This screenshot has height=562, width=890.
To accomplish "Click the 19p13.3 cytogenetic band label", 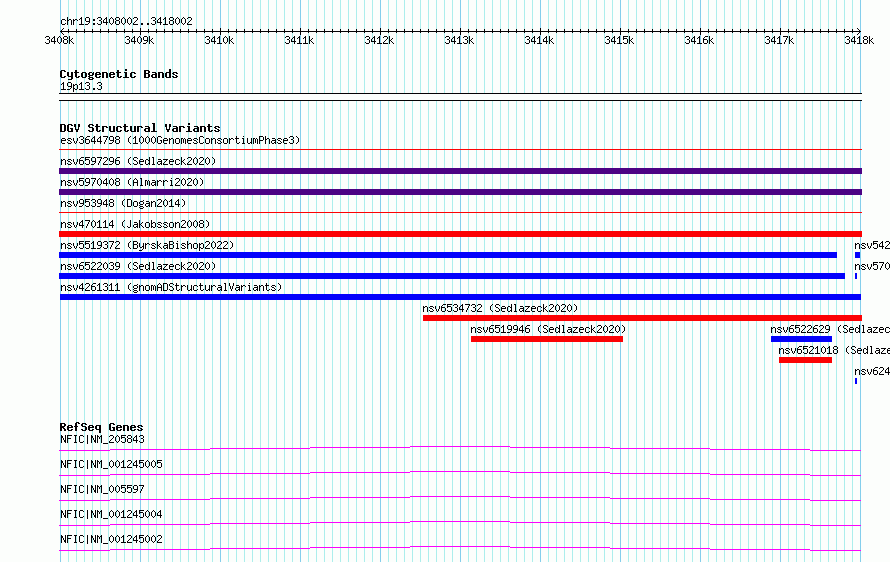I will (81, 86).
